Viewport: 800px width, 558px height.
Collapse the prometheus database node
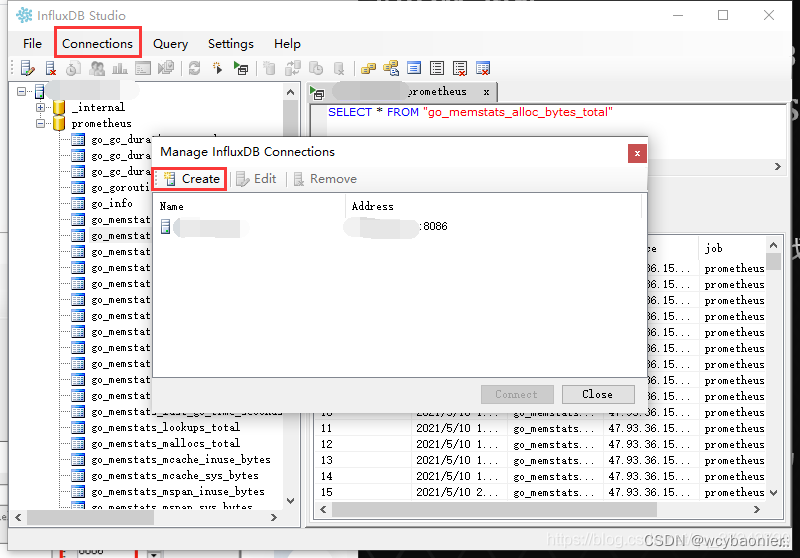click(x=40, y=123)
